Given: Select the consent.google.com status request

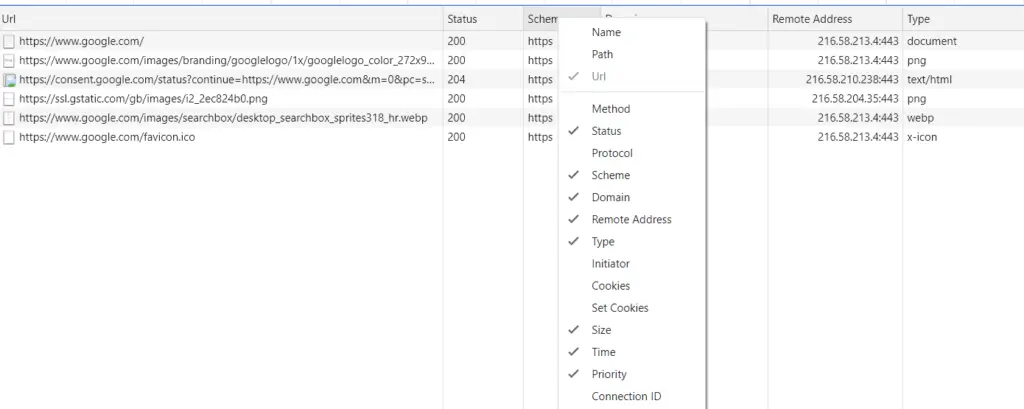Looking at the screenshot, I should click(x=227, y=80).
